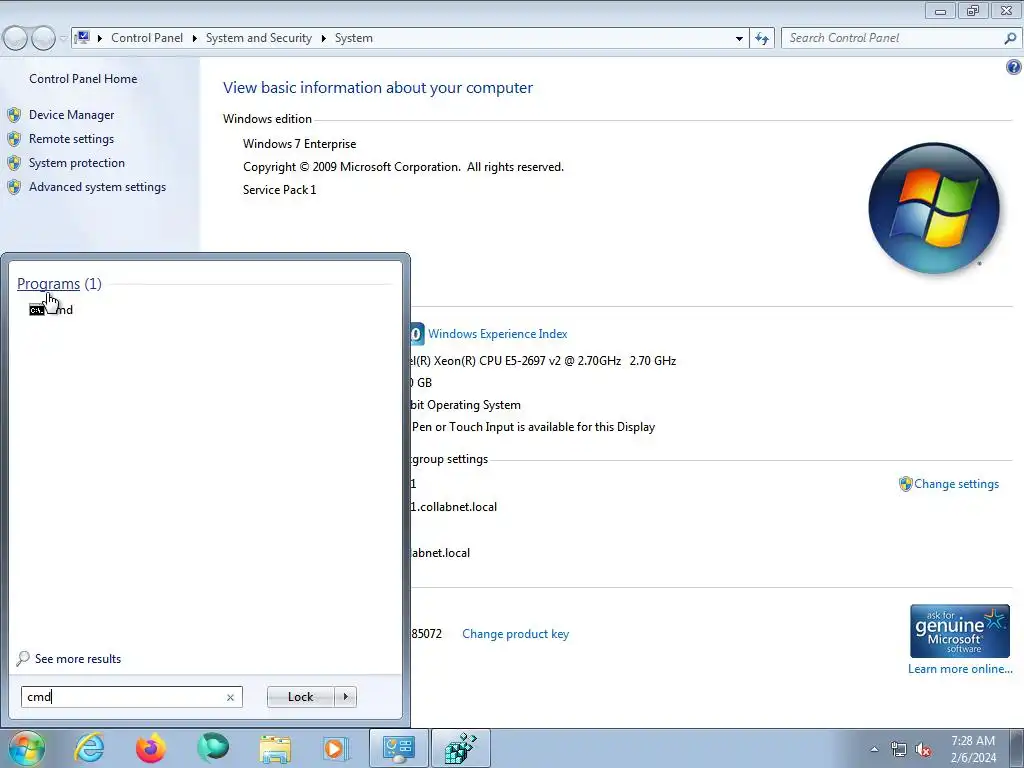This screenshot has height=768, width=1024.
Task: Click the Lock button
Action: [x=300, y=697]
